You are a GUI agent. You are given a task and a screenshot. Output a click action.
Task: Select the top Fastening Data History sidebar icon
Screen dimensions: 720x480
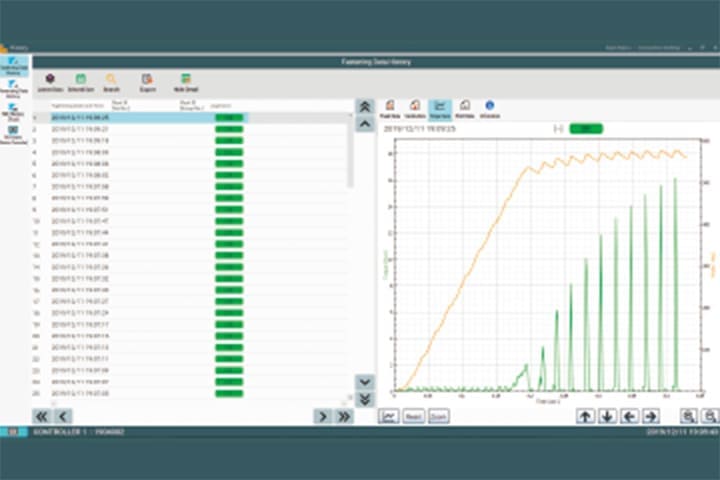click(x=13, y=65)
